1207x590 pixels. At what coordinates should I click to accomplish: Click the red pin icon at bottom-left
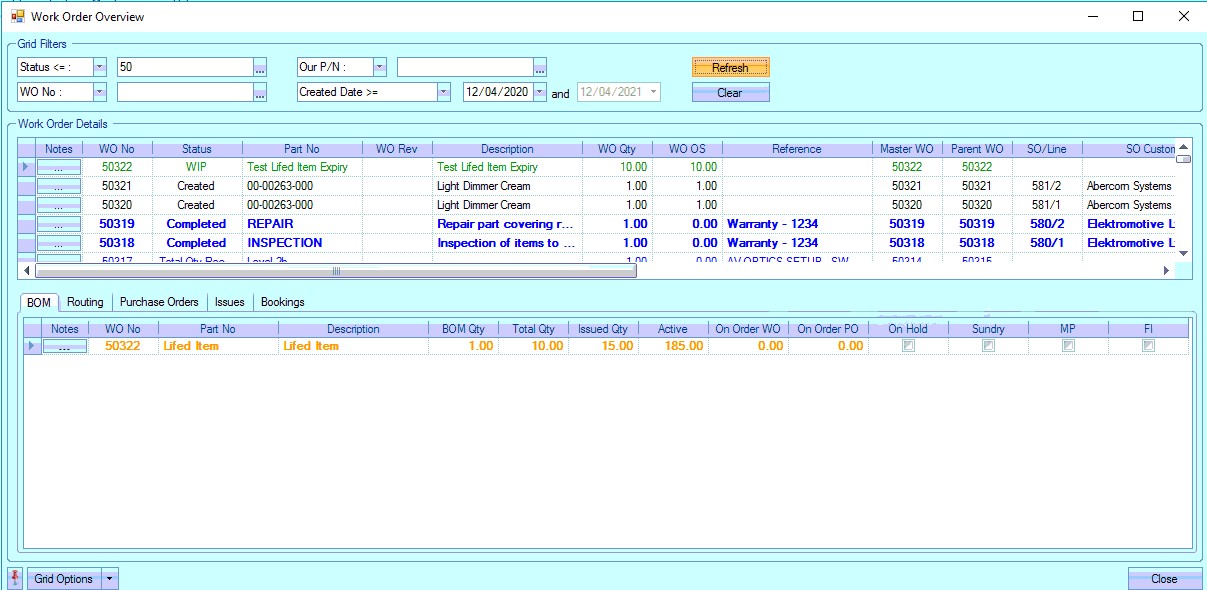15,578
